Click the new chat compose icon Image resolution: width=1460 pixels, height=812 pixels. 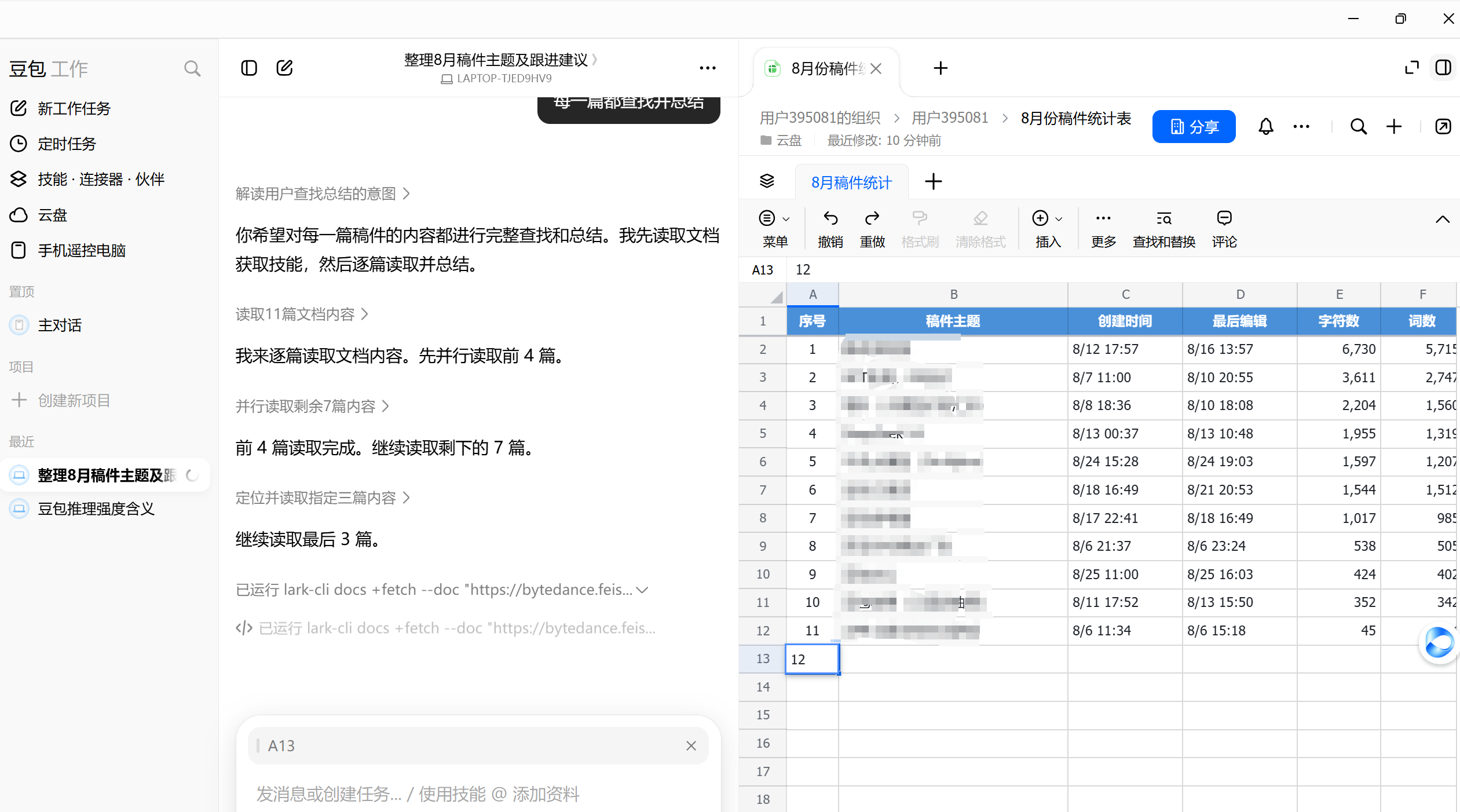click(x=284, y=68)
